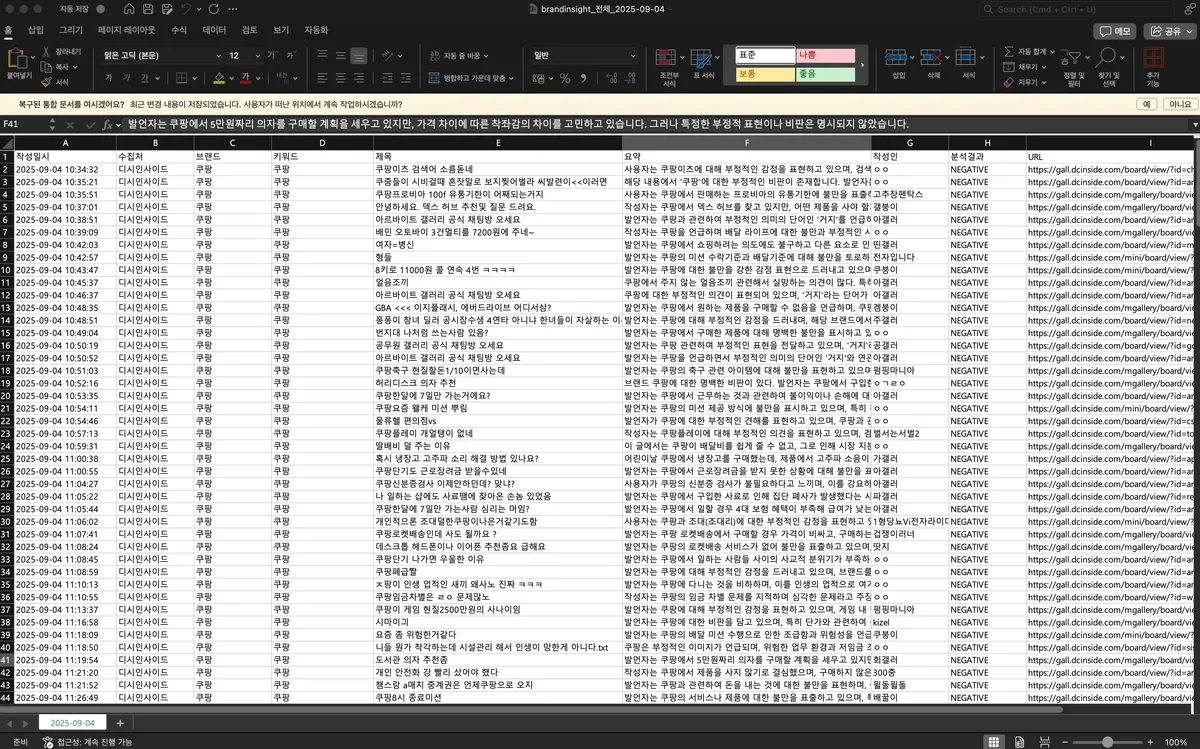
Task: Click No (아니요) in the recovery message bar
Action: click(1180, 103)
